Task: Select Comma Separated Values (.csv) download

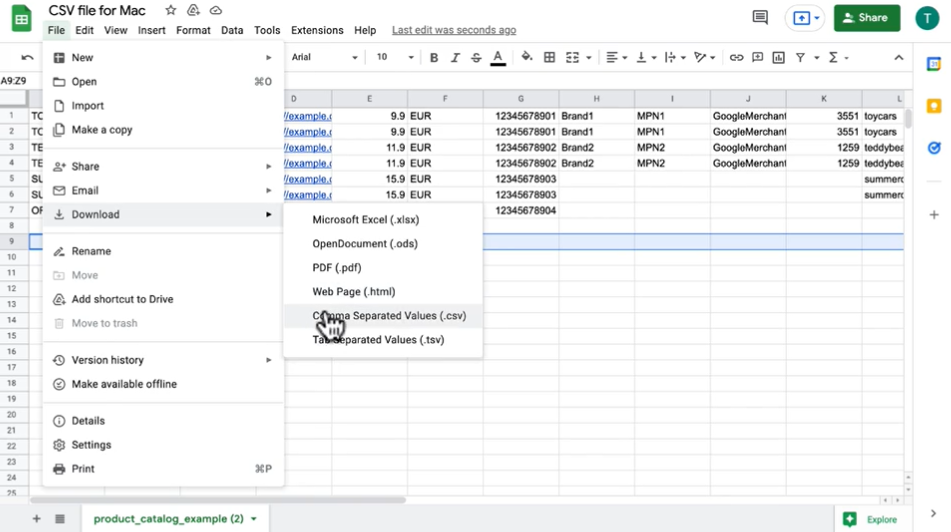Action: pyautogui.click(x=389, y=316)
